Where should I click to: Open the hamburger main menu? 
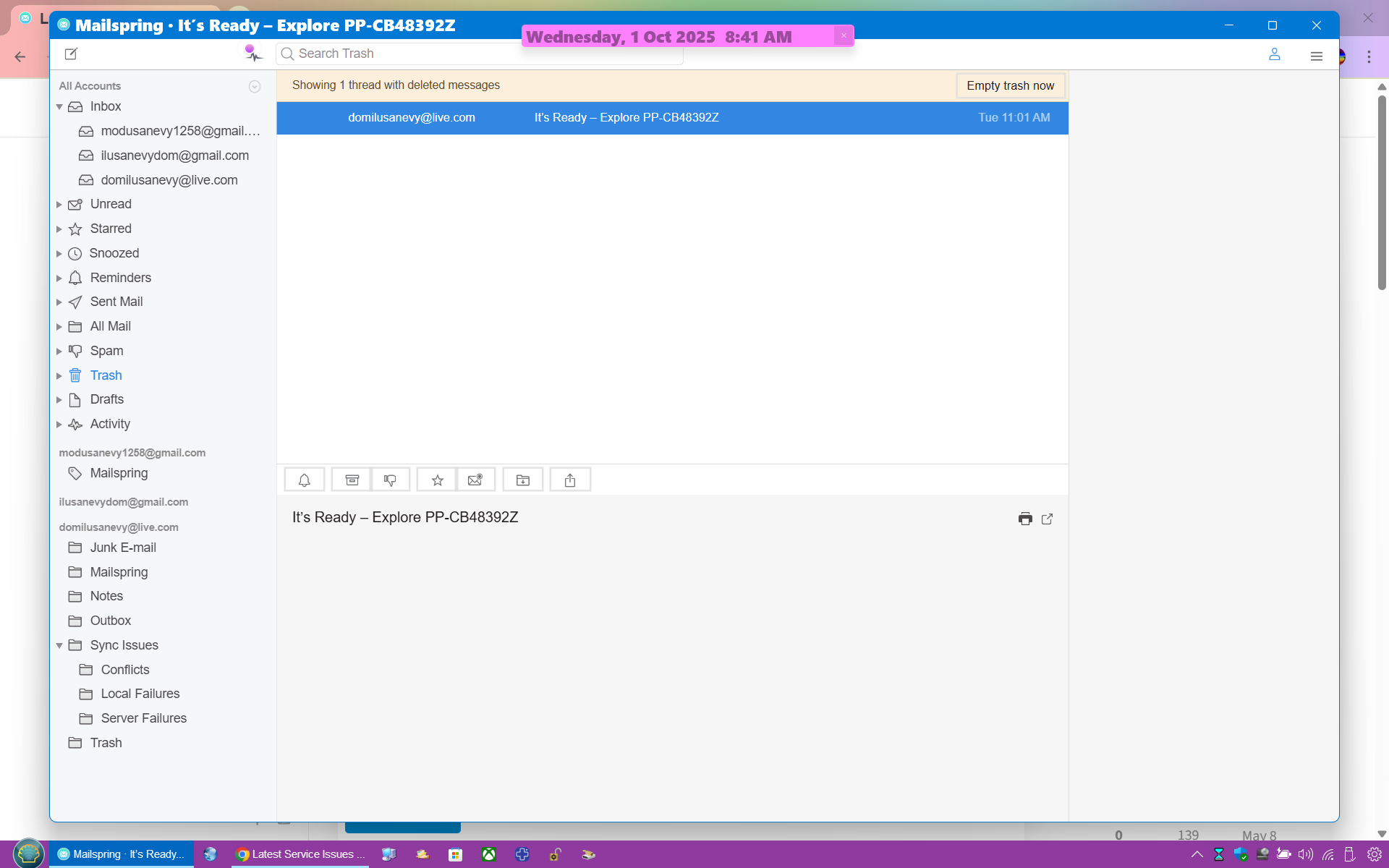[1317, 56]
